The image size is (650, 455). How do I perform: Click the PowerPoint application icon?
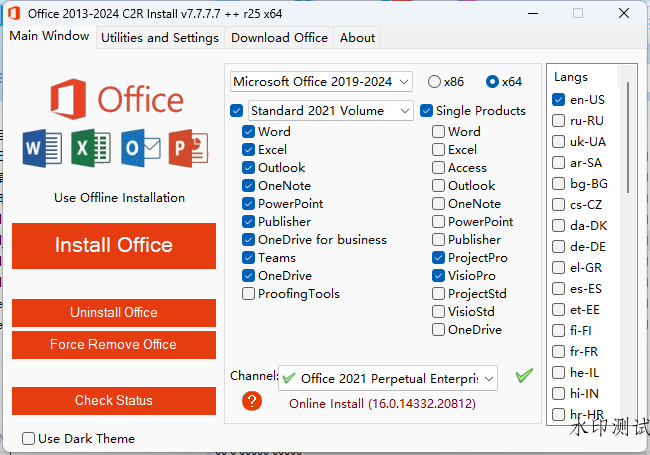189,148
